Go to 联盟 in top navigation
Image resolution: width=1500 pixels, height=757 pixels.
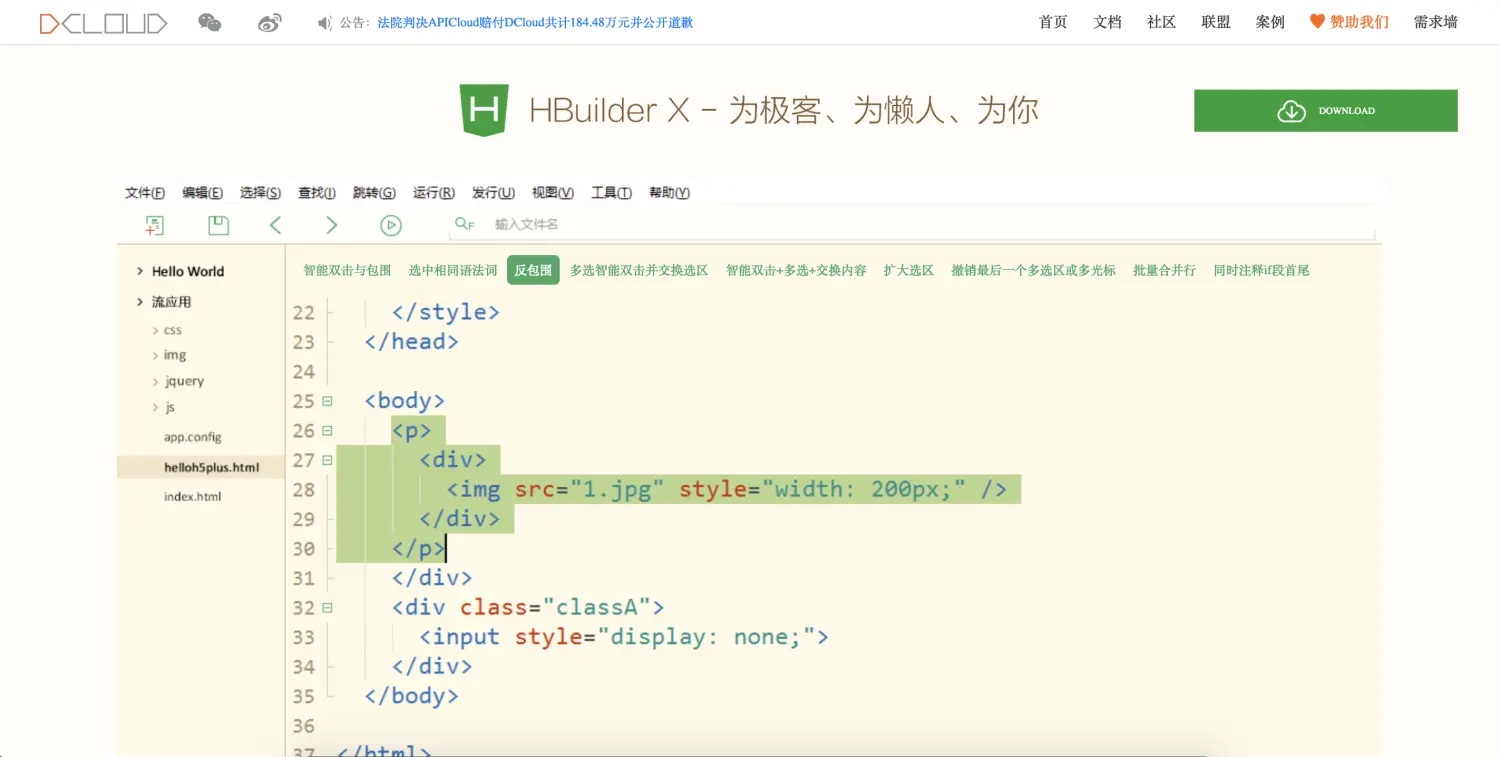point(1216,22)
